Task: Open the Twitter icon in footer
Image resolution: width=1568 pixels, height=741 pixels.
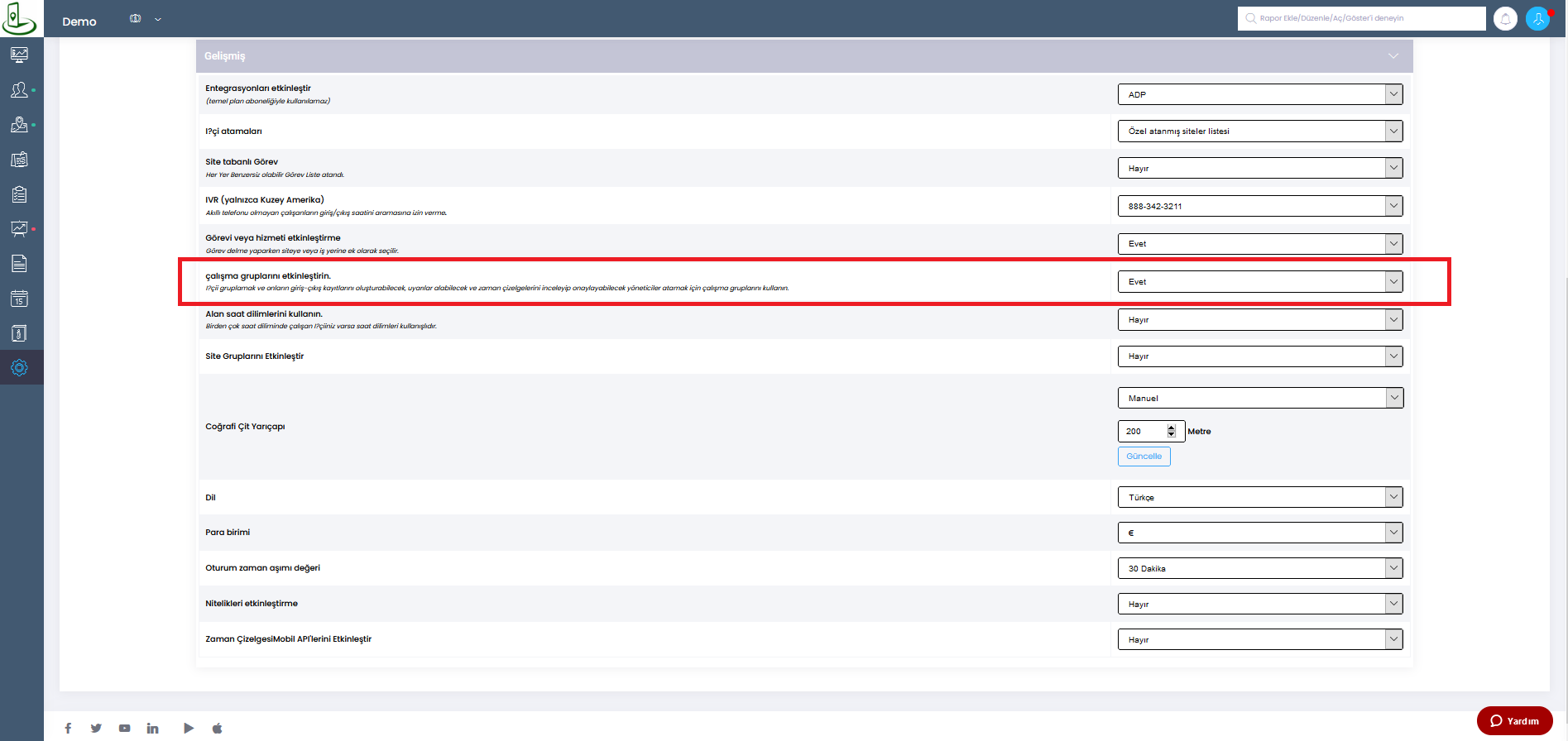Action: (96, 728)
